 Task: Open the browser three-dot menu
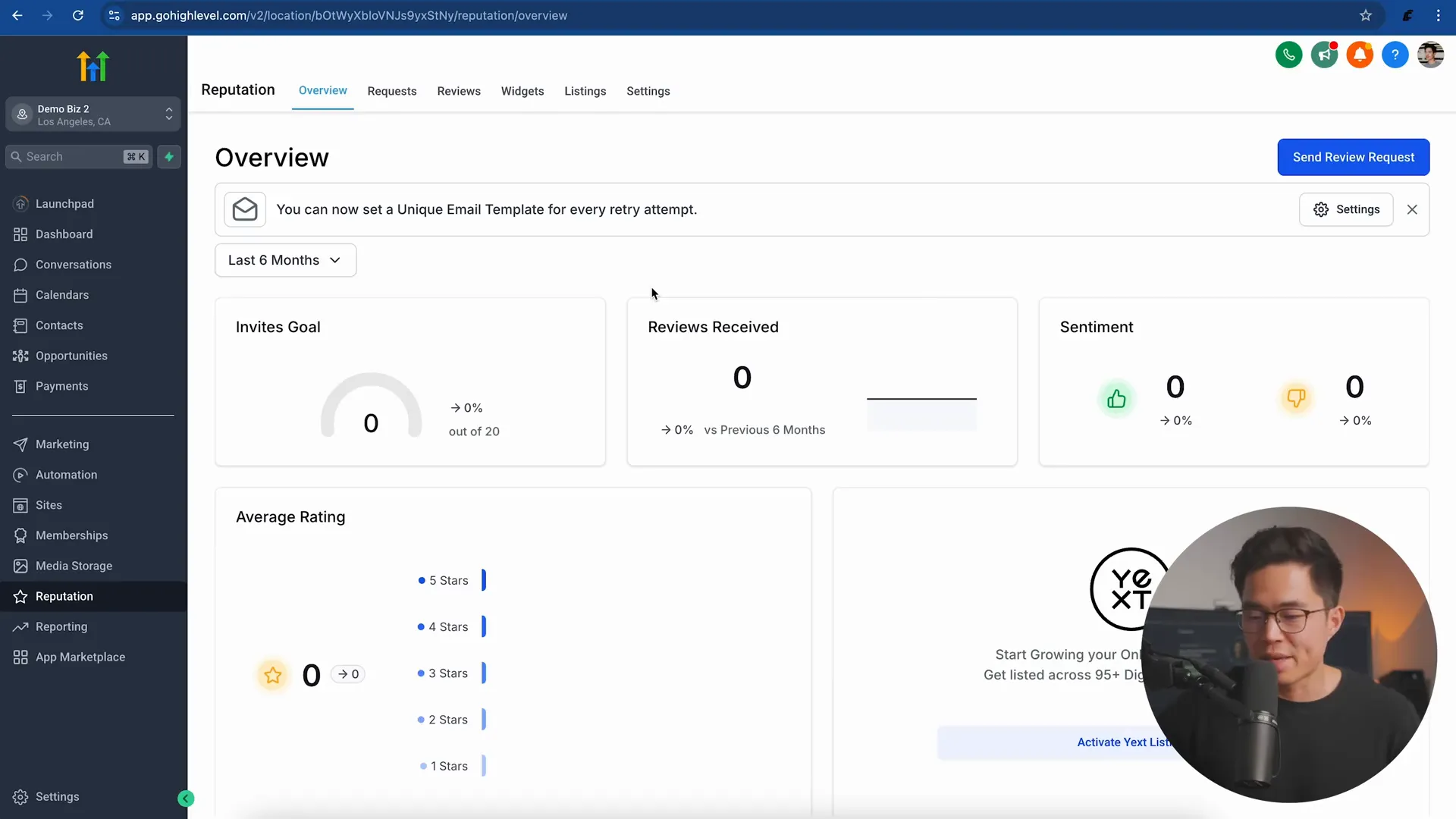(x=1438, y=15)
